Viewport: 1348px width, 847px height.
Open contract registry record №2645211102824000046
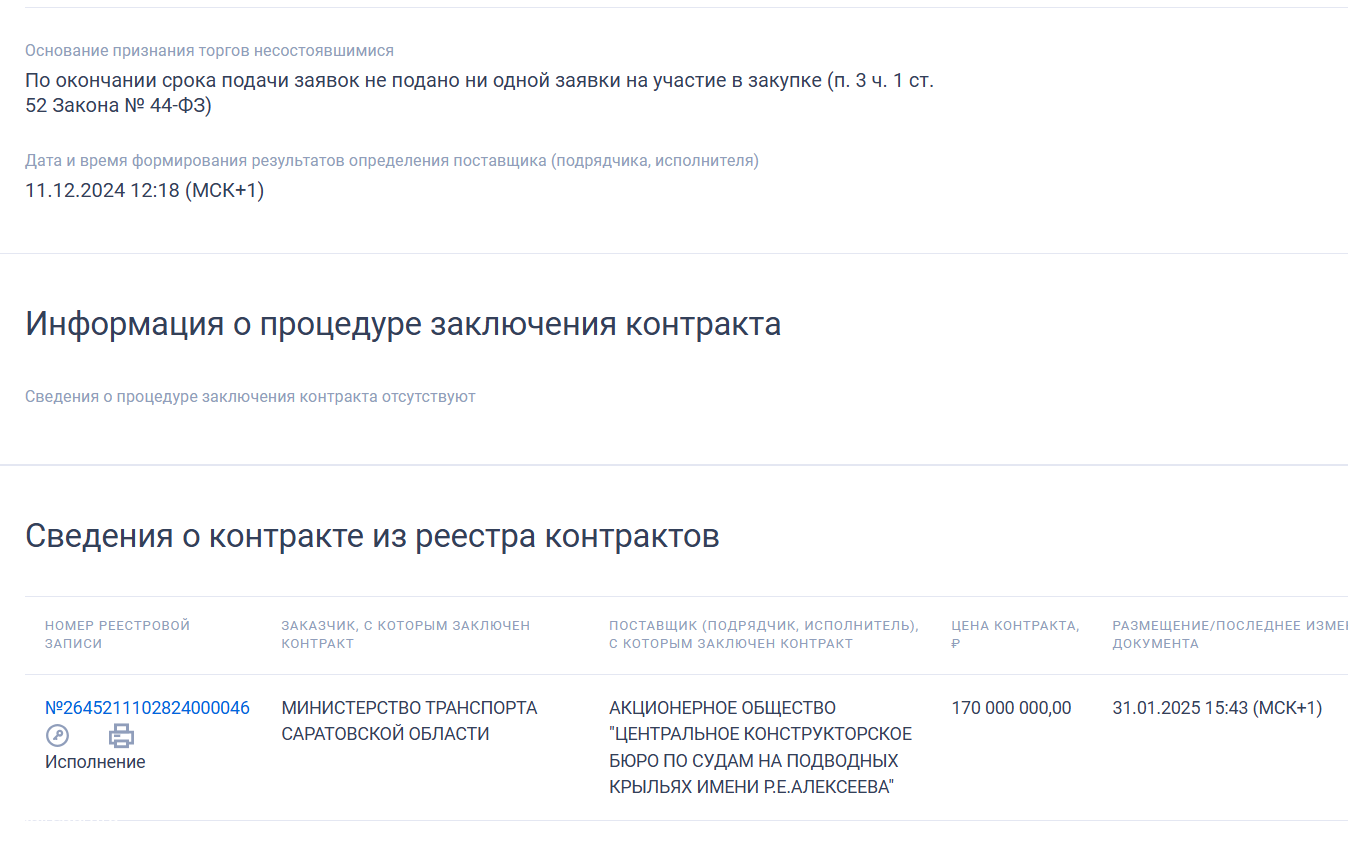tap(147, 708)
